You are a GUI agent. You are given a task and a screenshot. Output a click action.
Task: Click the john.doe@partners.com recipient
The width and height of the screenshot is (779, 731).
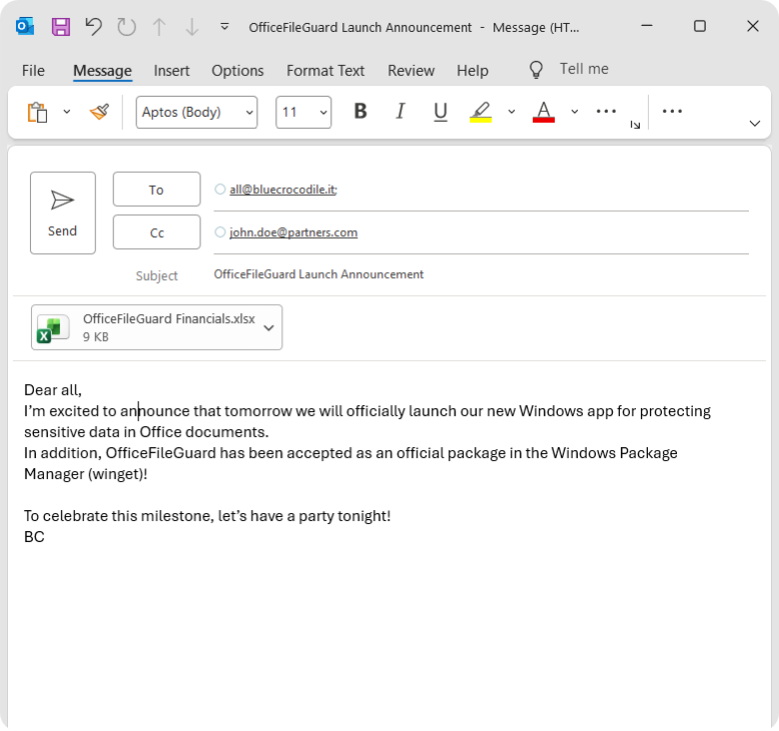[x=293, y=232]
